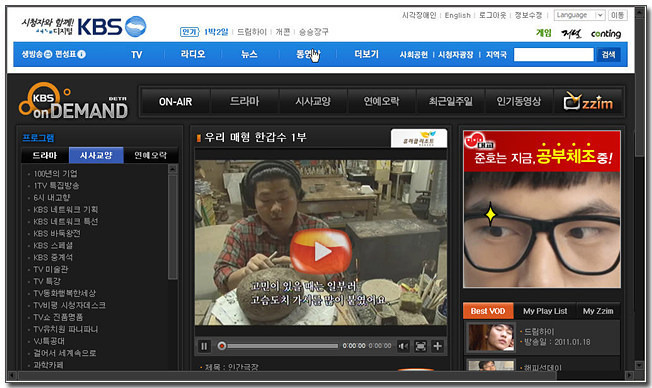Viewport: 652px width, 388px height.
Task: Click the plus icon in player controls
Action: [437, 346]
